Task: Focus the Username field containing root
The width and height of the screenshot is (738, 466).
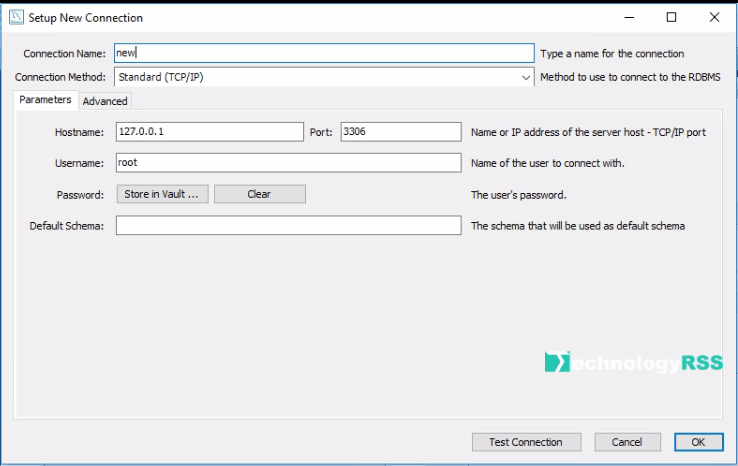Action: tap(288, 163)
